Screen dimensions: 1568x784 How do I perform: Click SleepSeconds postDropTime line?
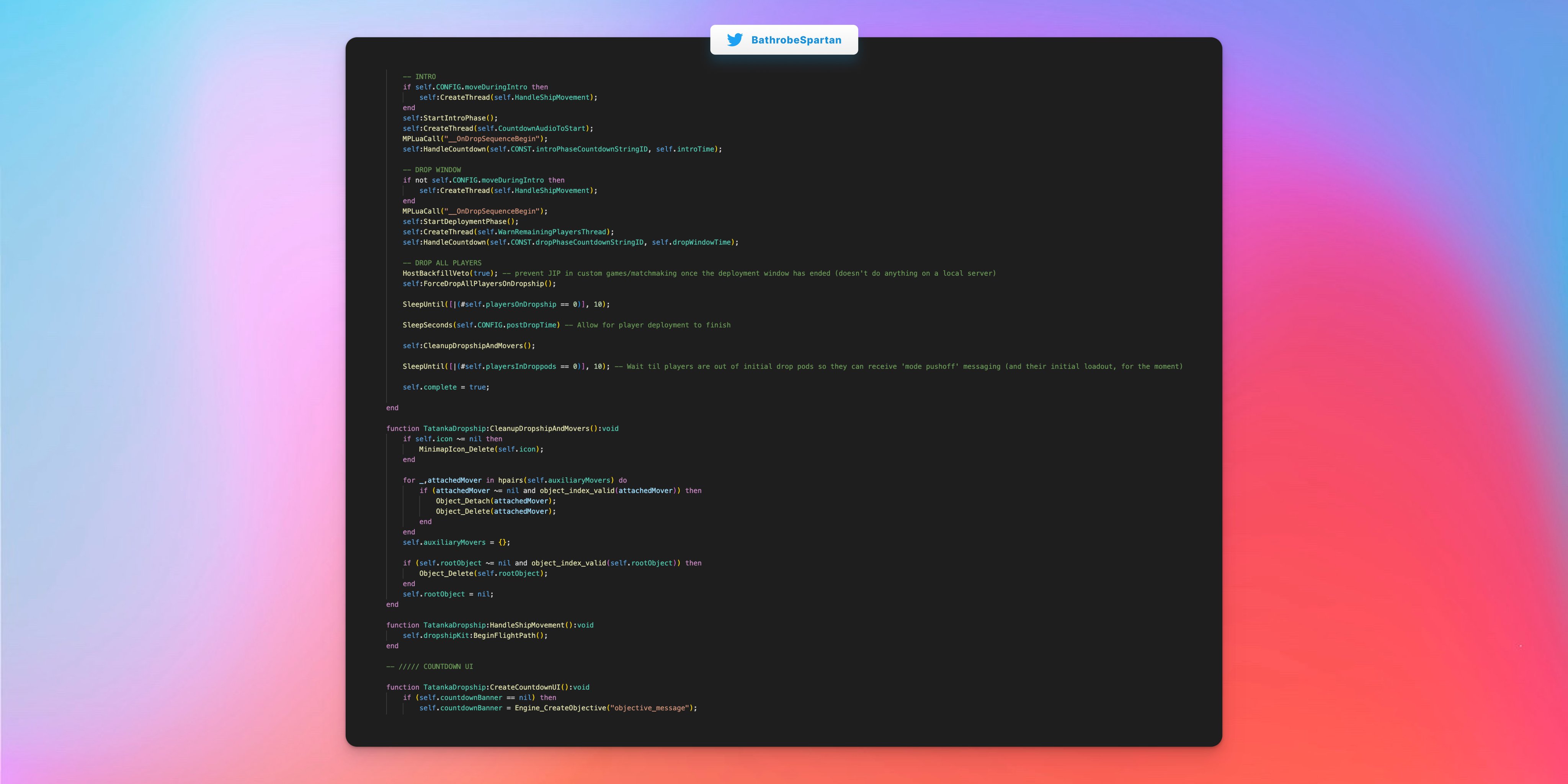[481, 325]
